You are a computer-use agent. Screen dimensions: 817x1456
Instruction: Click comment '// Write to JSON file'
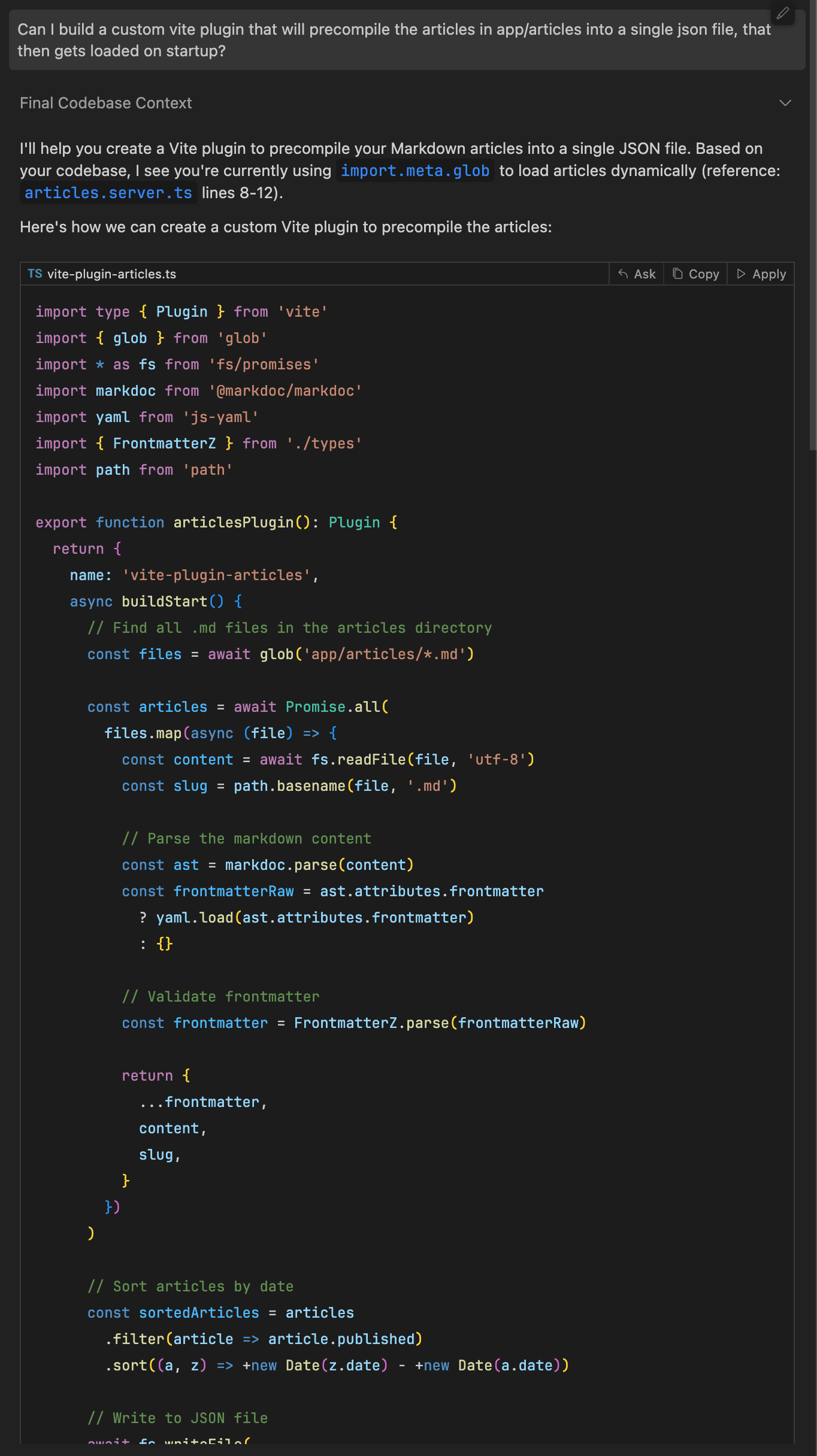[x=178, y=1418]
